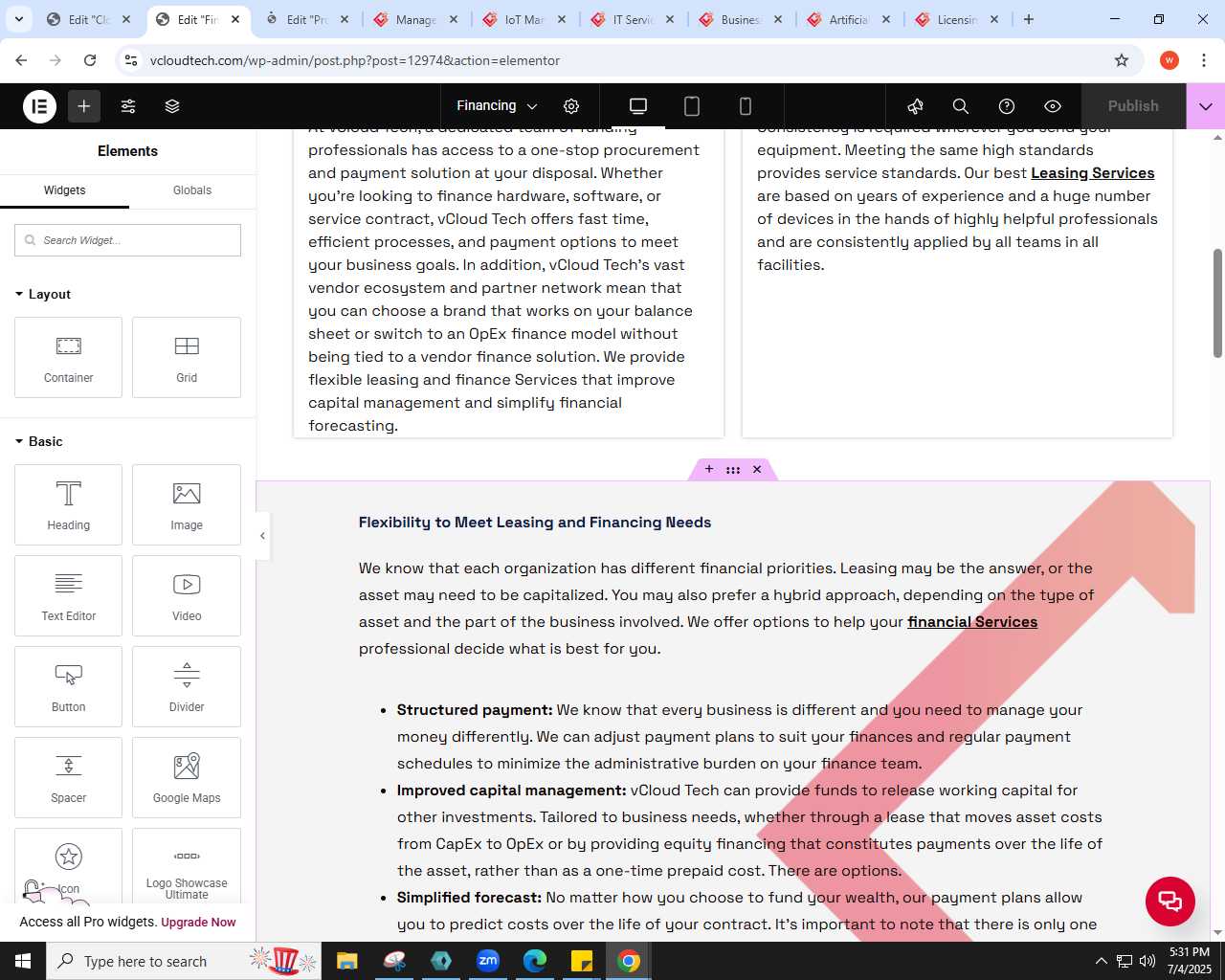
Task: Open File Explorer from taskbar
Action: click(347, 961)
